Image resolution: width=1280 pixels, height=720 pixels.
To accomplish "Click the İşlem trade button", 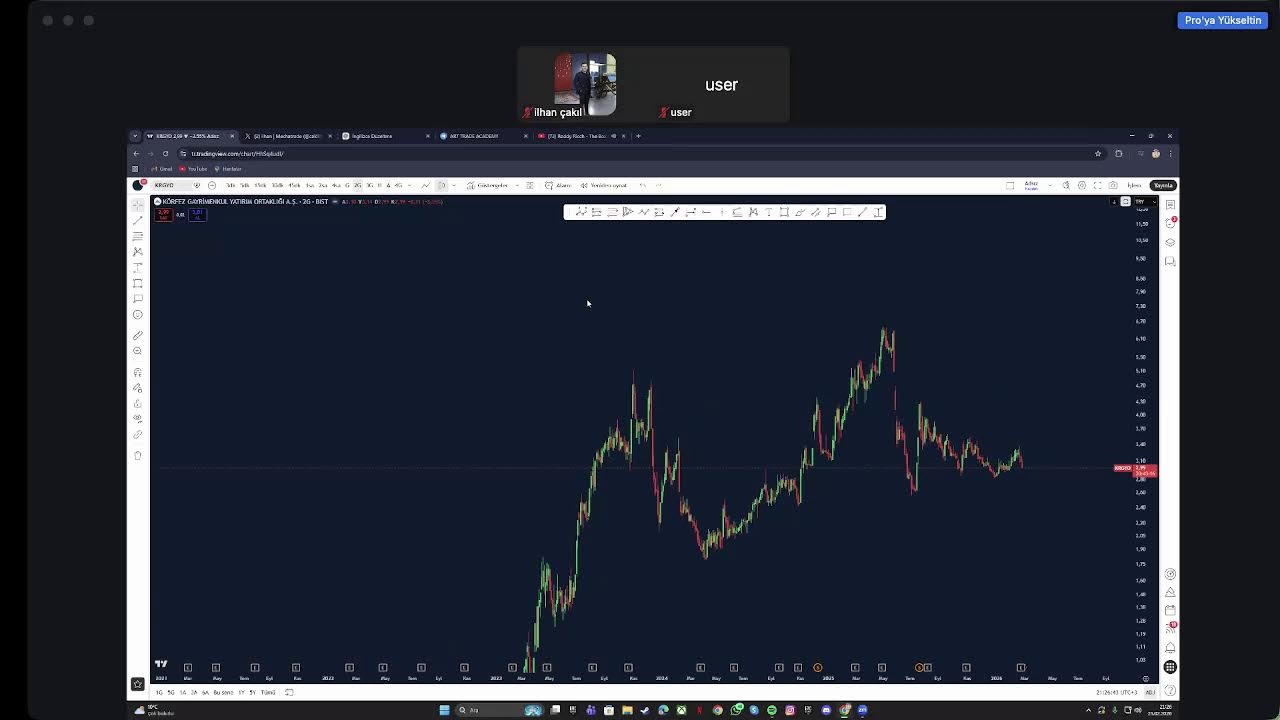I will (x=1134, y=185).
